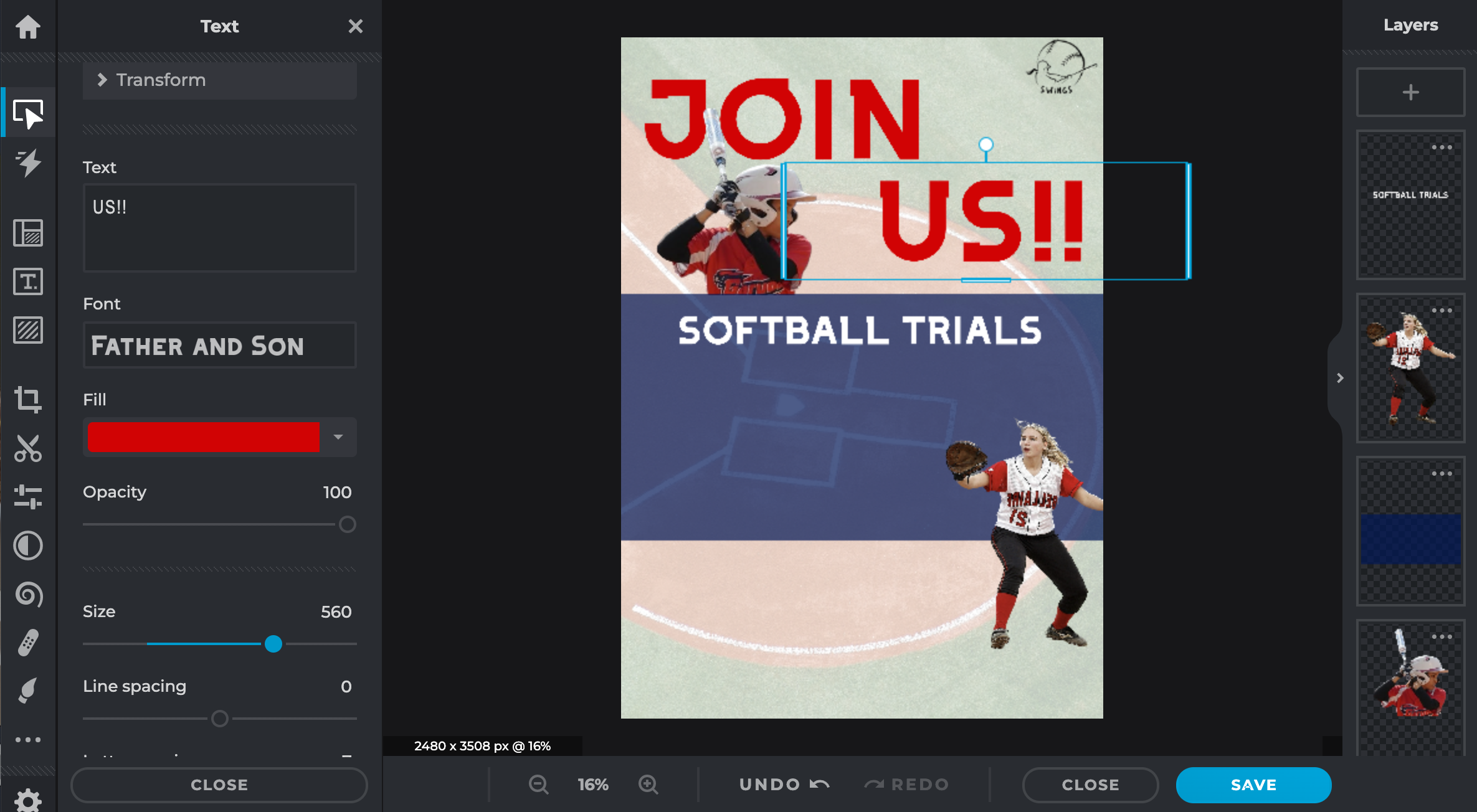Screen dimensions: 1477x812
Task: Open the Adjust sliders tool
Action: click(28, 497)
